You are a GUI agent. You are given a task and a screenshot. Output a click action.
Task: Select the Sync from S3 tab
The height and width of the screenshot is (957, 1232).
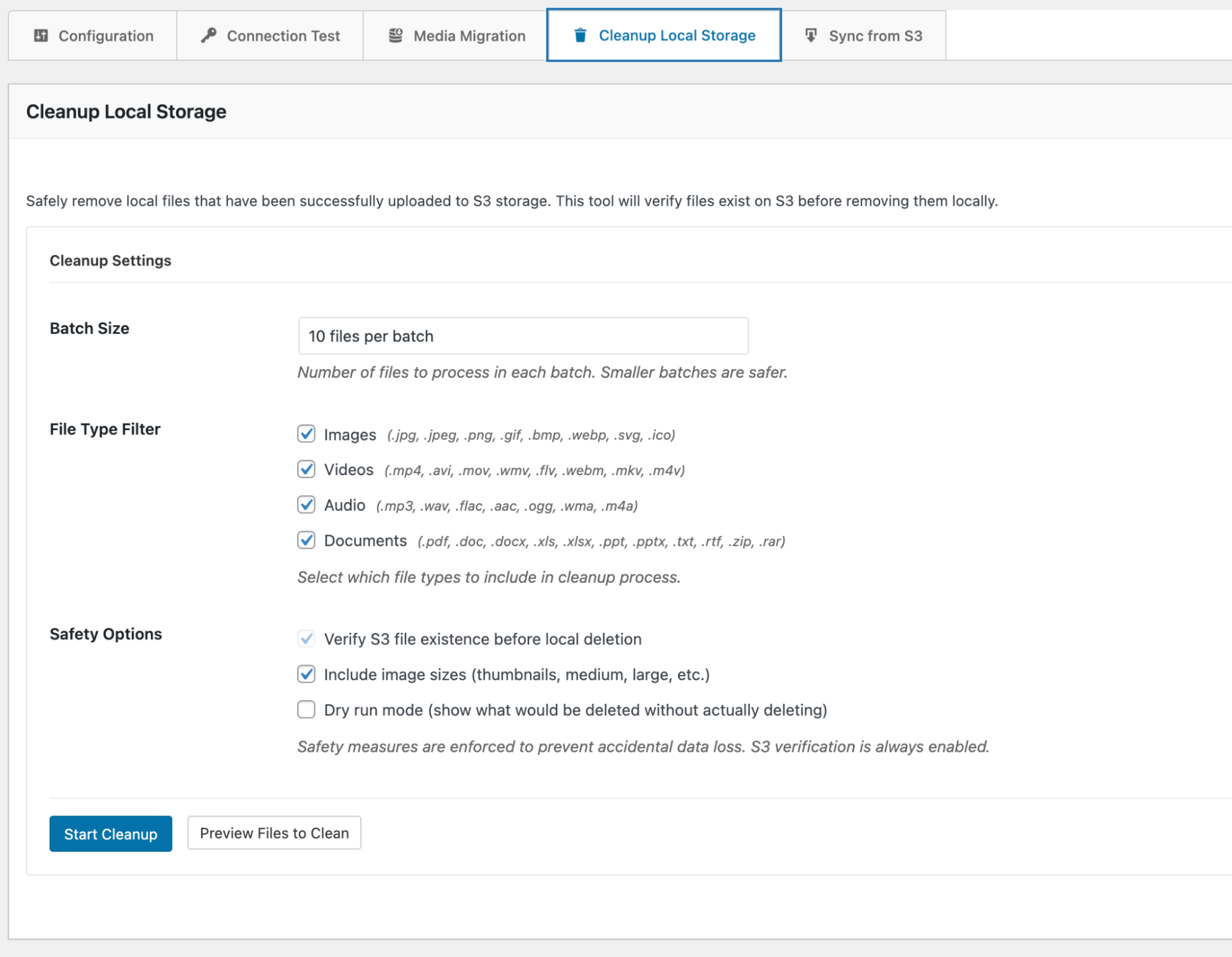(x=875, y=36)
